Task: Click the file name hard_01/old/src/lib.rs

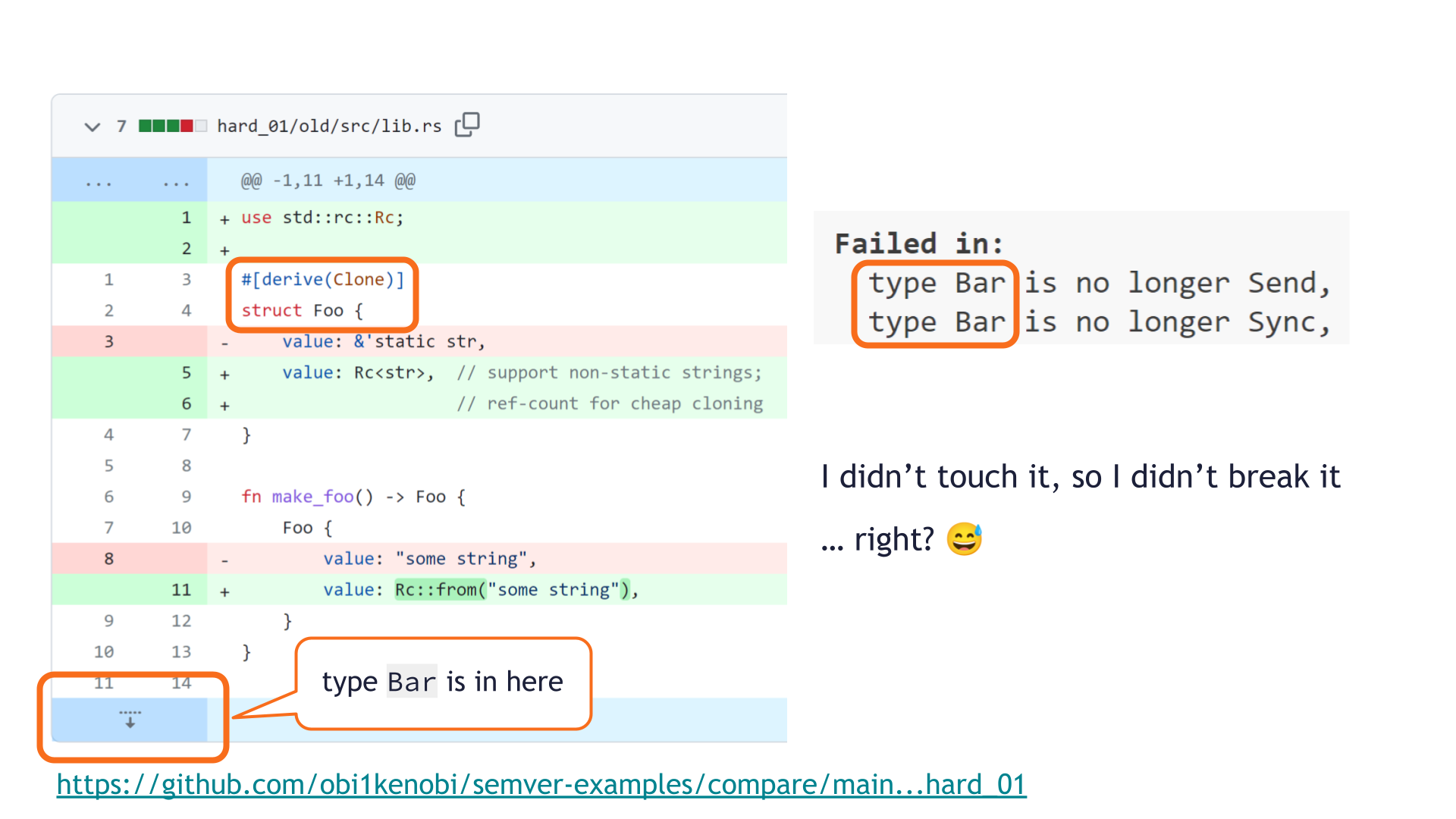Action: click(328, 125)
